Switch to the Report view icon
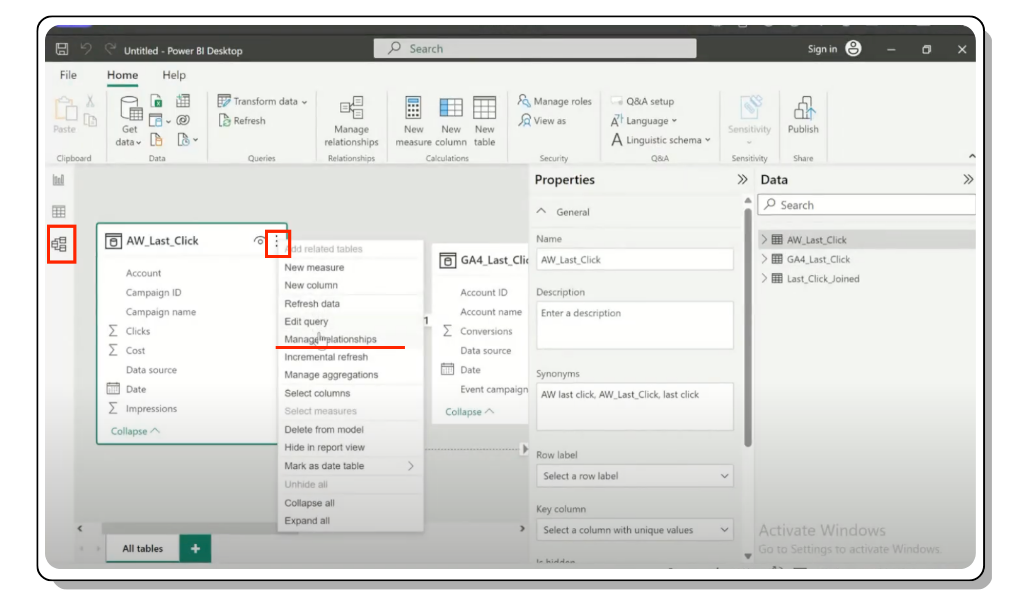Screen dimensions: 1017x605 pyautogui.click(x=59, y=180)
